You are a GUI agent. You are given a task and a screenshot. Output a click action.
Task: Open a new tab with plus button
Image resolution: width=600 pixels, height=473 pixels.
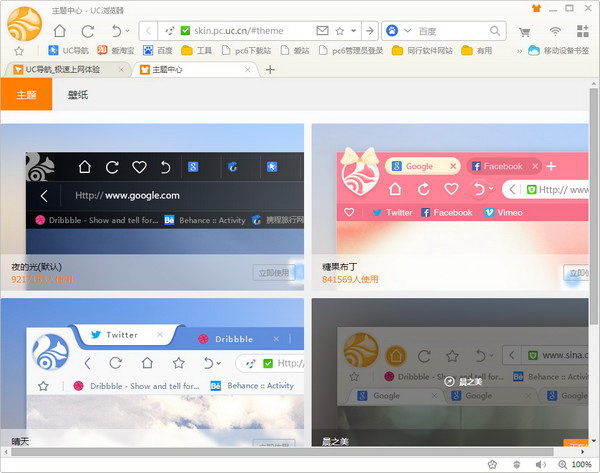coord(270,69)
